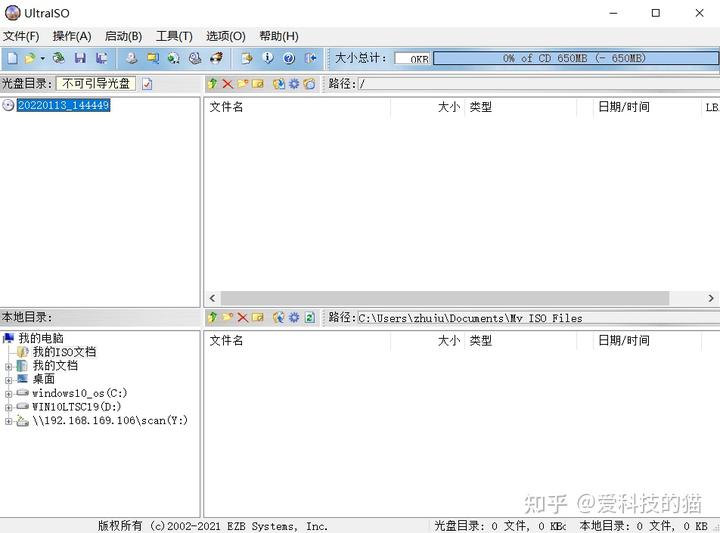Click the disc image path field showing /
The image size is (720, 533).
(538, 84)
